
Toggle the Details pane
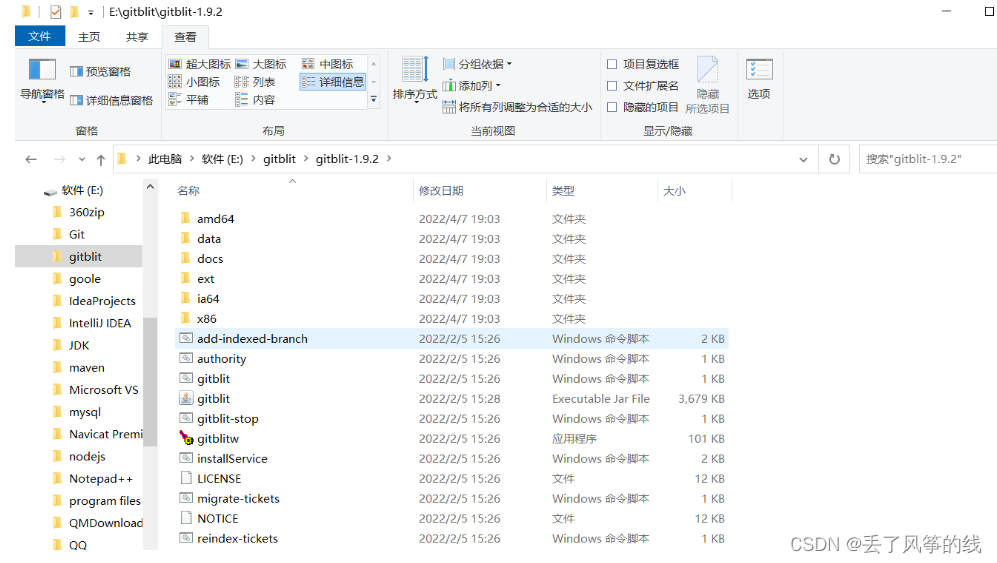111,101
